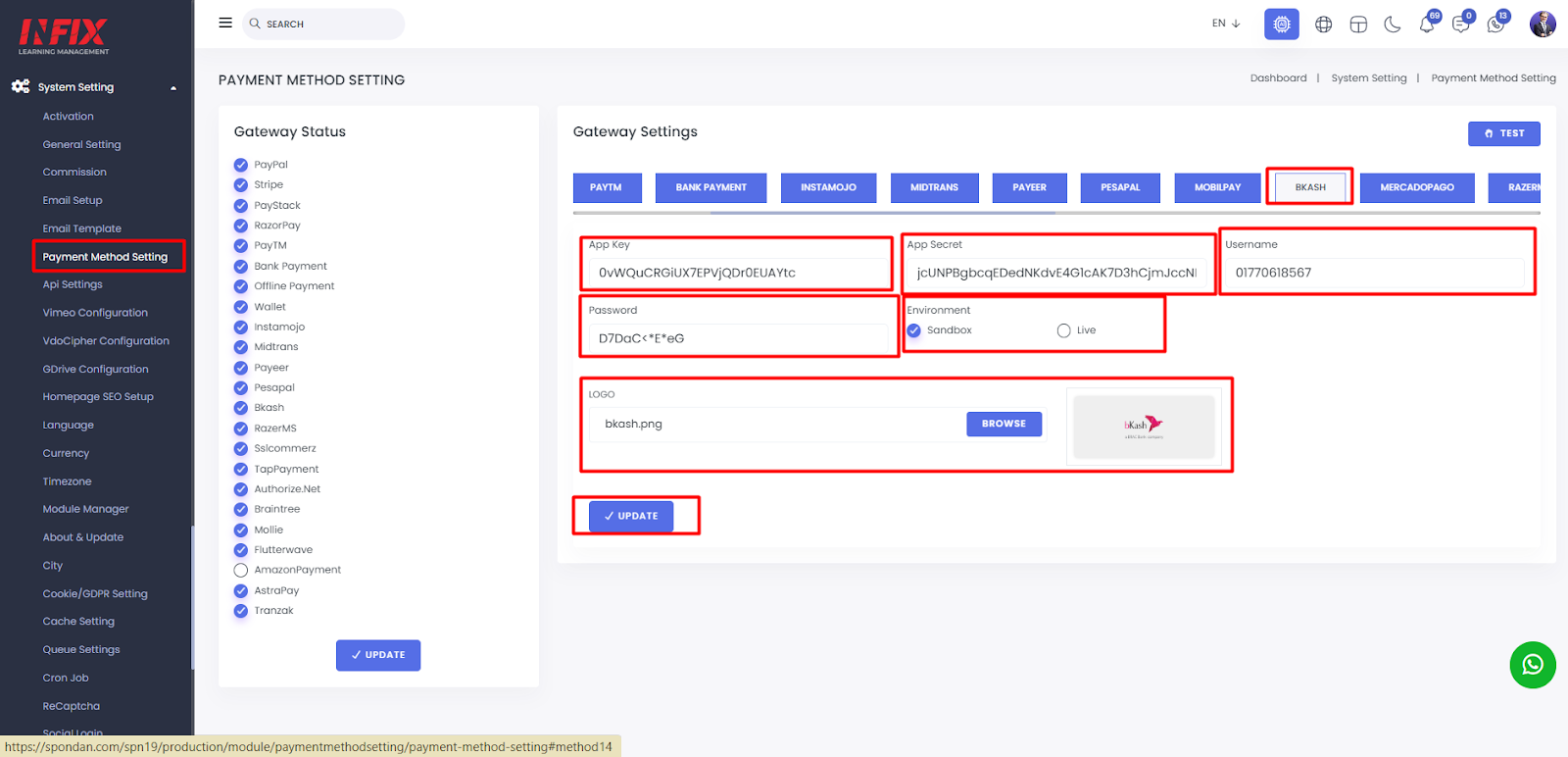
Task: Open user profile avatar
Action: point(1543,24)
